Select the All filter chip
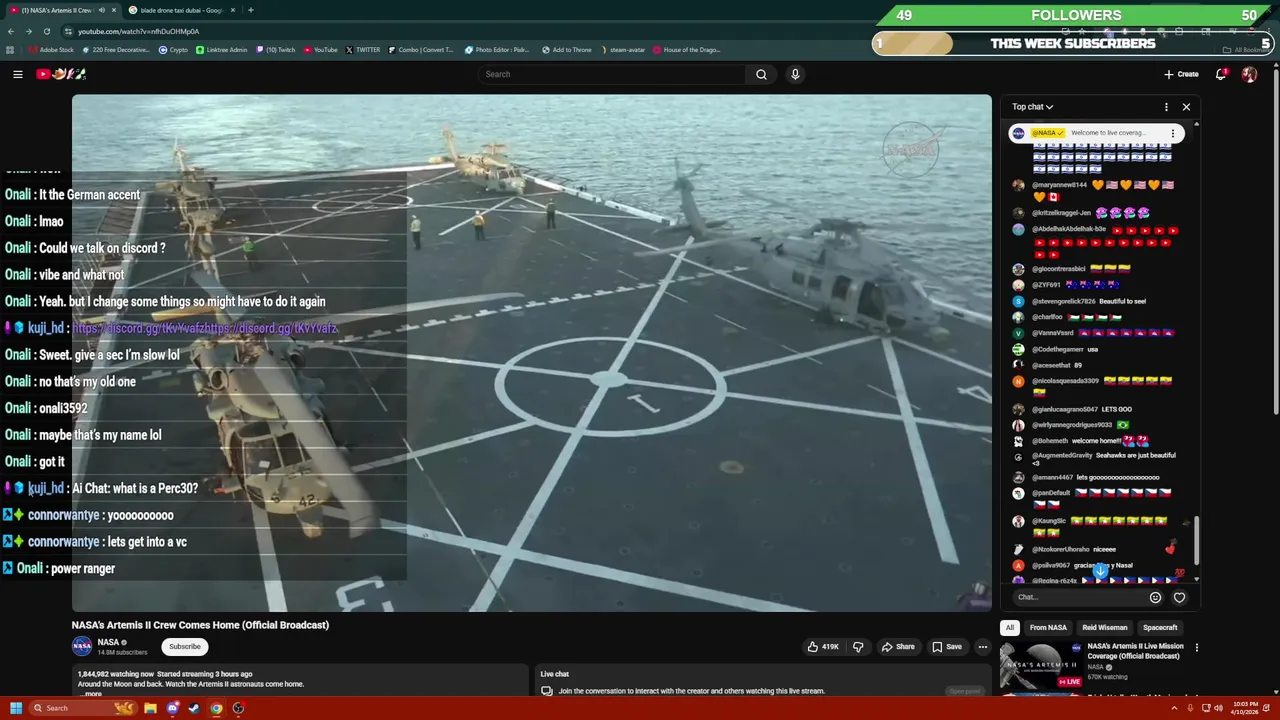Screen dimensions: 1280x720 (1010, 628)
